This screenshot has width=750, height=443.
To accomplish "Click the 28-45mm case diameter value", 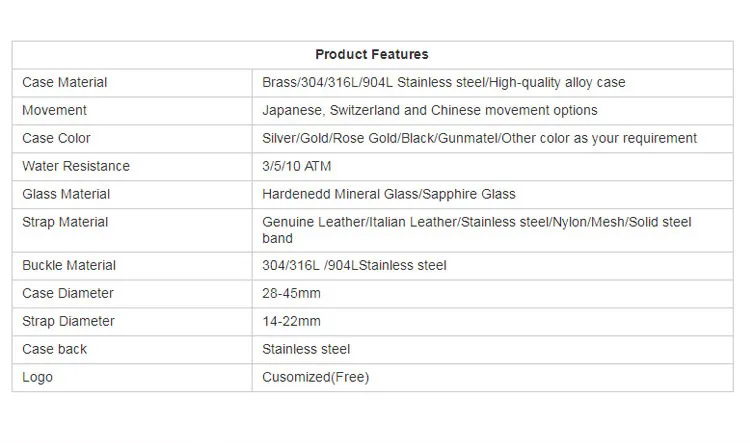I will (291, 293).
